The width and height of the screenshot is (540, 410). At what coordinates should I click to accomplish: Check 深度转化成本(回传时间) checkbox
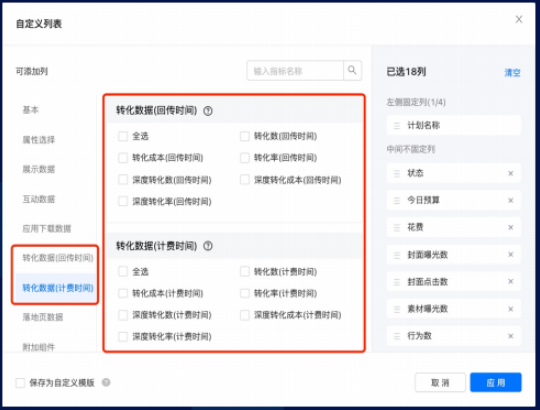click(245, 179)
